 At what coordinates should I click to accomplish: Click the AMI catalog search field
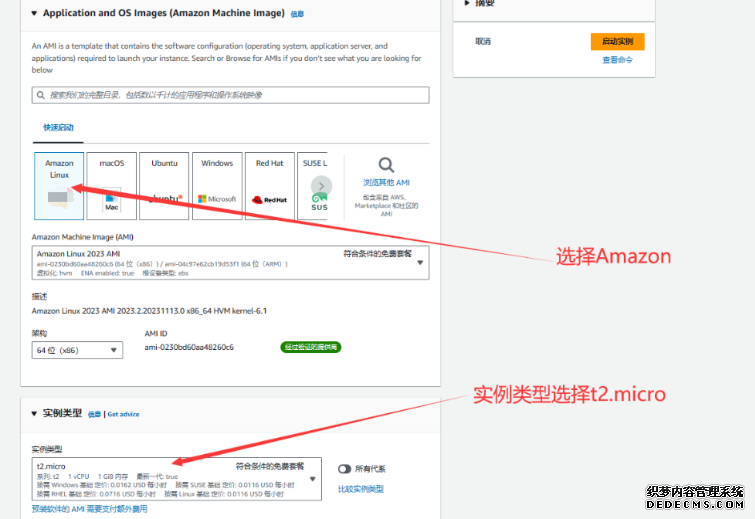[x=230, y=95]
